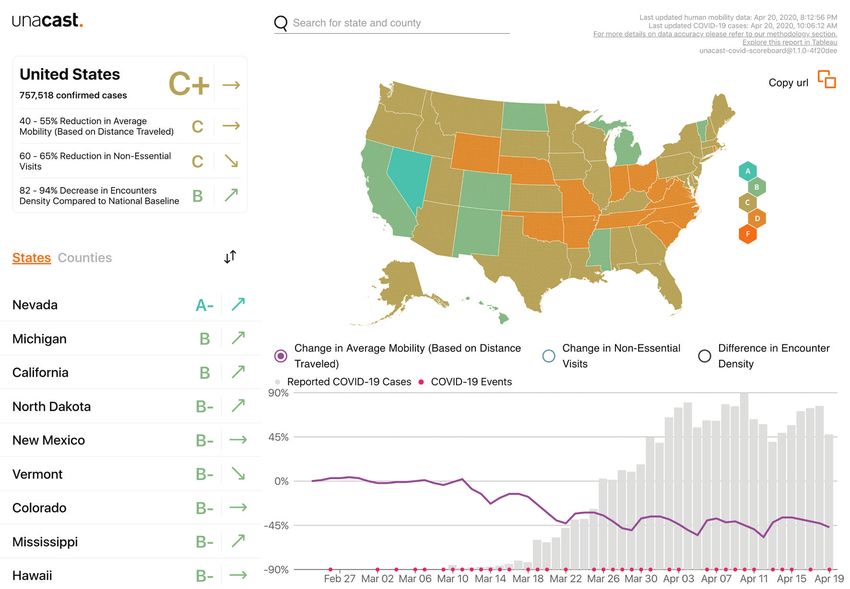Click the search magnifying glass icon
This screenshot has width=850, height=589.
tap(281, 23)
